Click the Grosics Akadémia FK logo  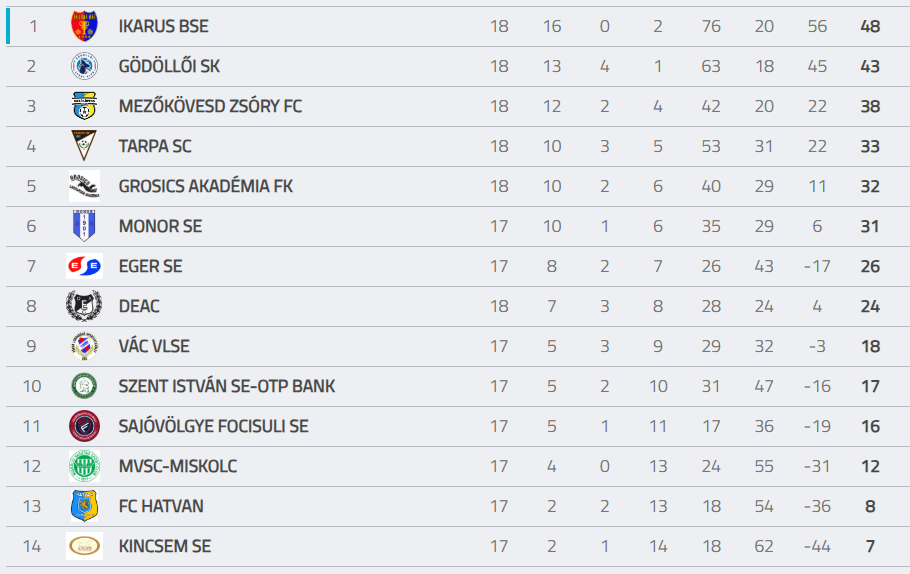click(84, 186)
